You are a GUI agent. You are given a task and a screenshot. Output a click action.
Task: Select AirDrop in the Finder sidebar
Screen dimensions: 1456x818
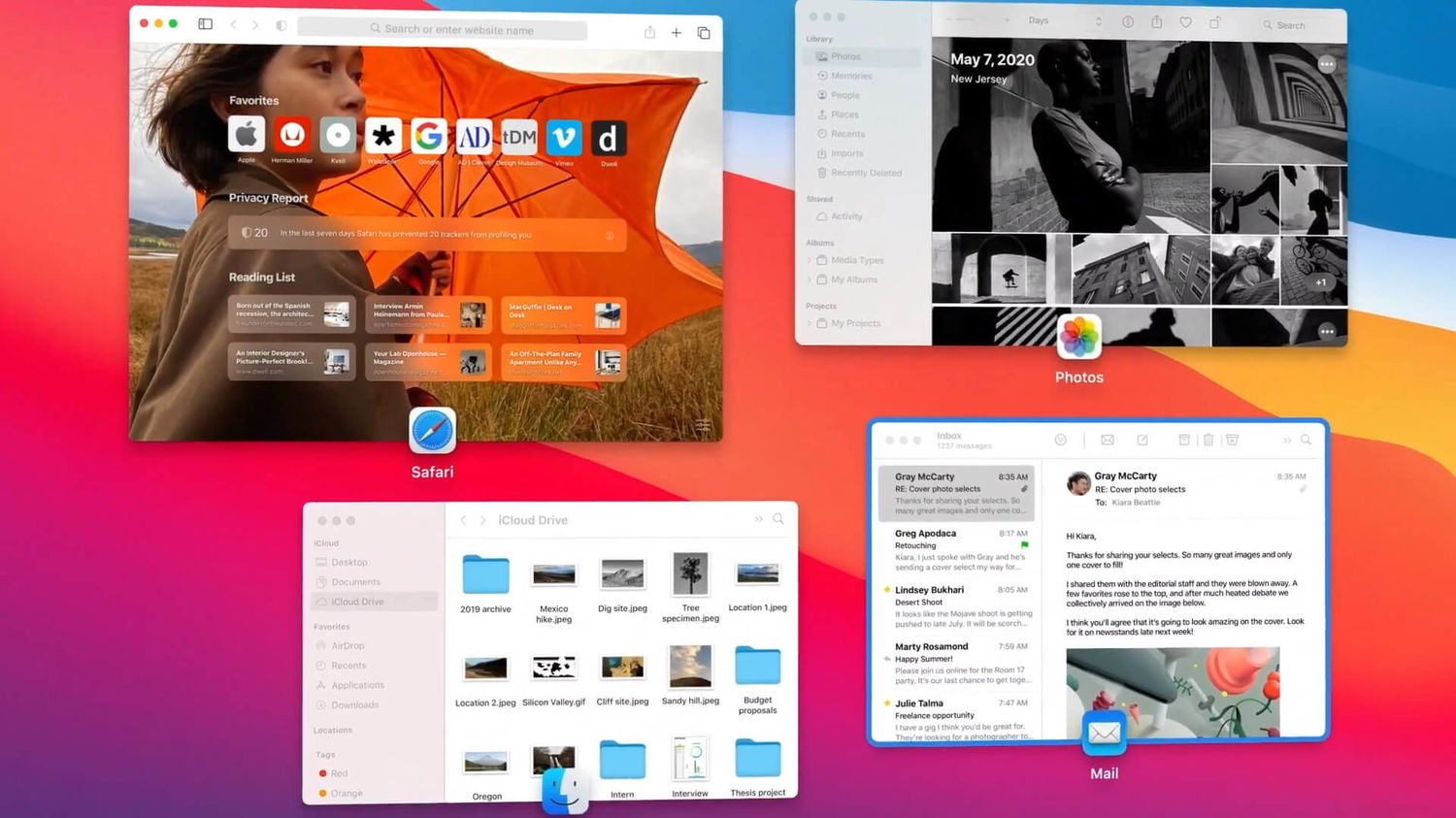click(347, 645)
